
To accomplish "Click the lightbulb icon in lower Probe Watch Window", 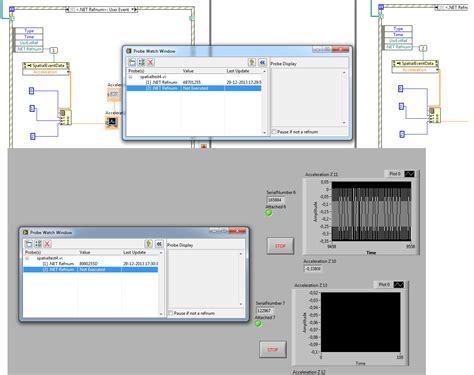I will [149, 244].
